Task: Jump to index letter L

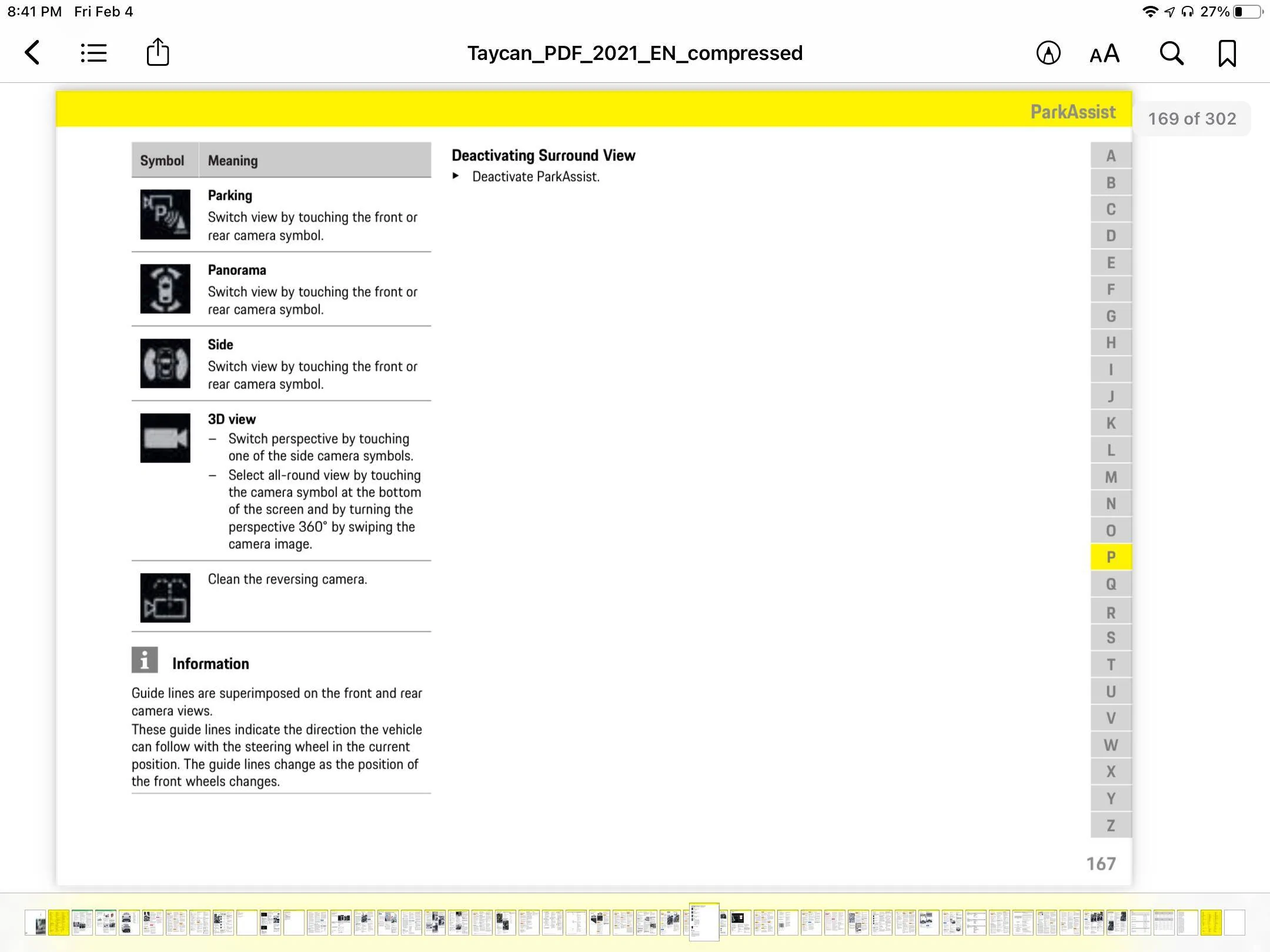Action: point(1111,450)
